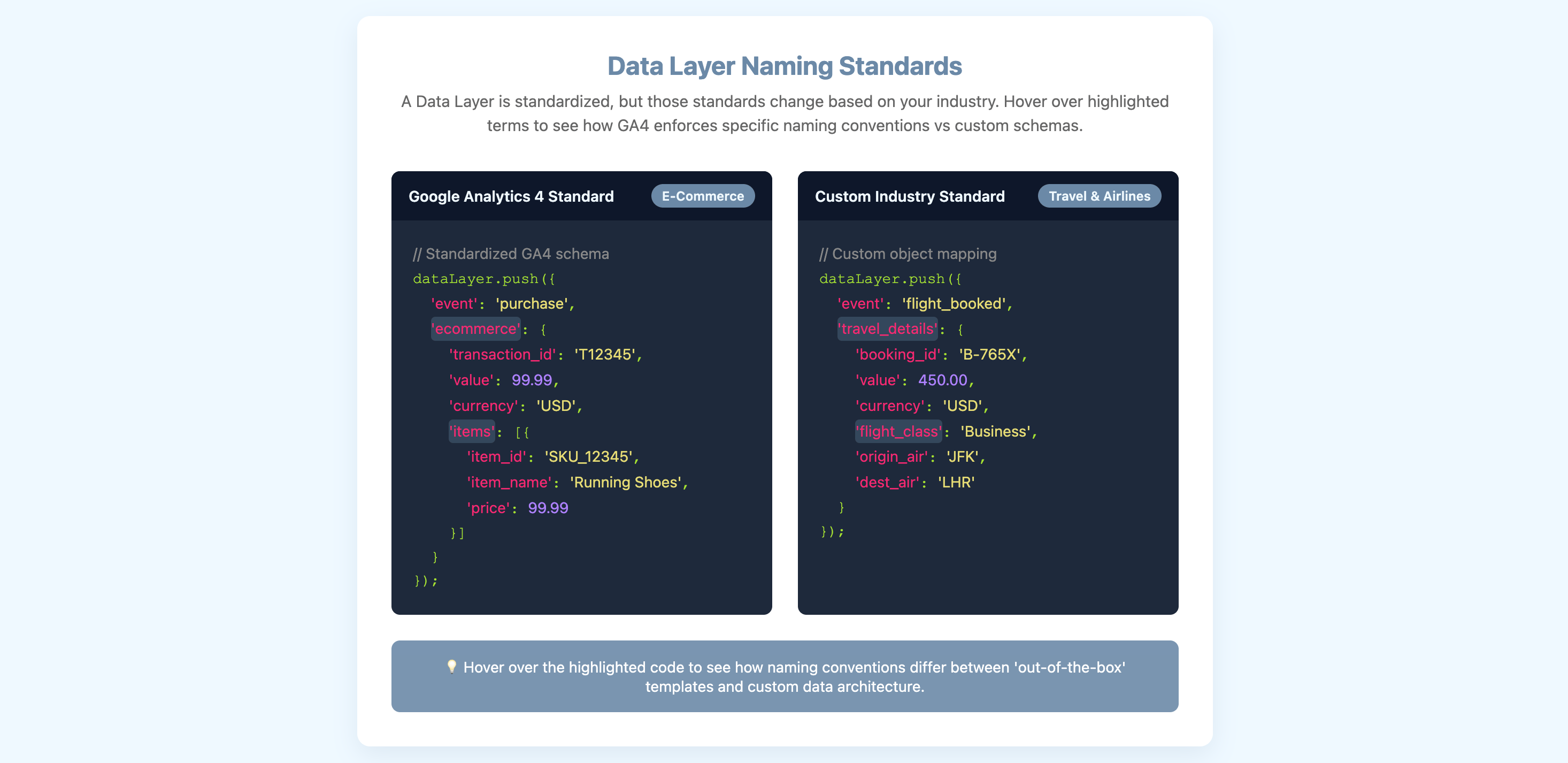Click the Data Layer Naming Standards heading
The width and height of the screenshot is (1568, 763).
click(x=785, y=66)
